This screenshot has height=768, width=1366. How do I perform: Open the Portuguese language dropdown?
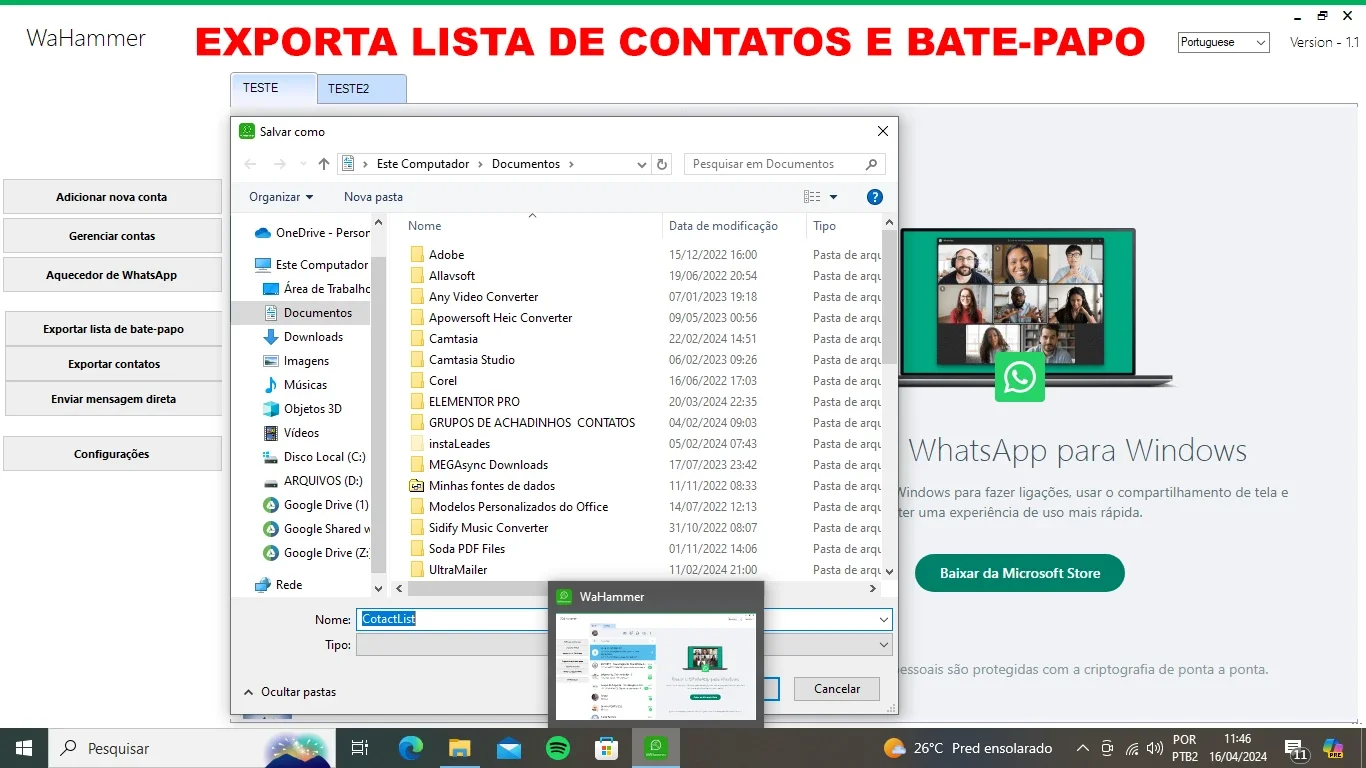[1224, 42]
